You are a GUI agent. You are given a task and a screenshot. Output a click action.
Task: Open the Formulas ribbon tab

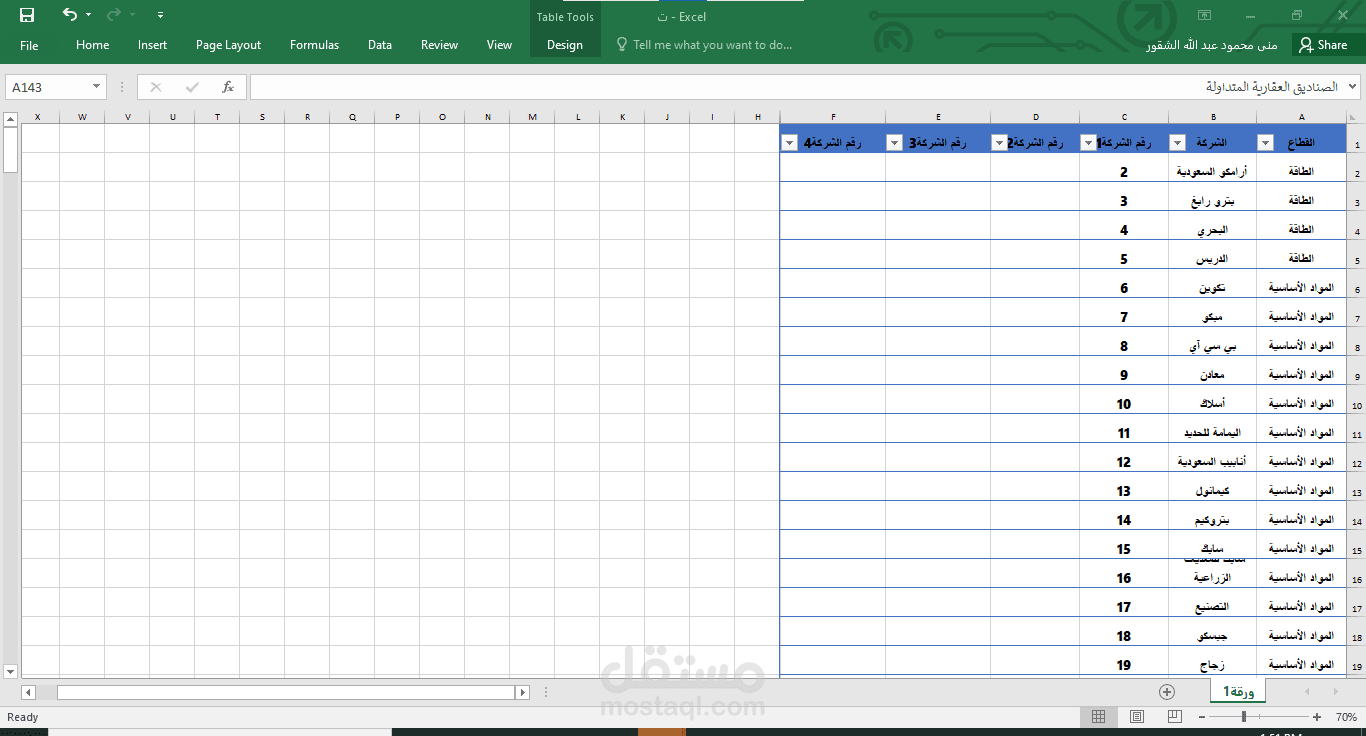314,45
